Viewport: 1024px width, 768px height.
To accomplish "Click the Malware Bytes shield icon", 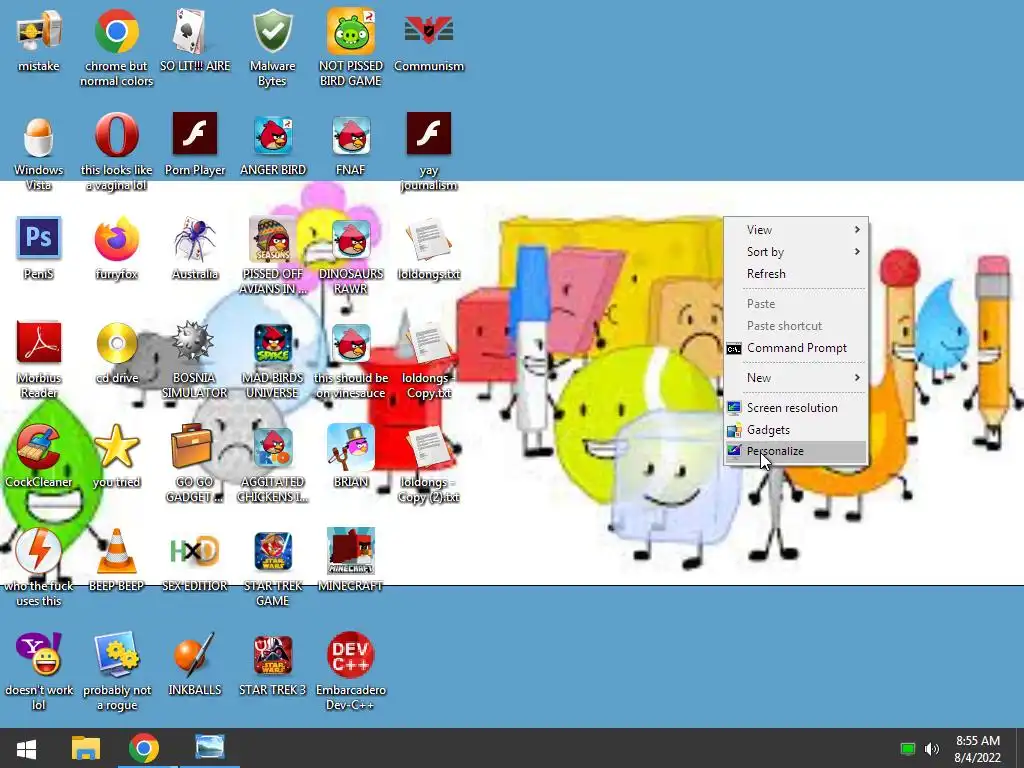I will [272, 31].
